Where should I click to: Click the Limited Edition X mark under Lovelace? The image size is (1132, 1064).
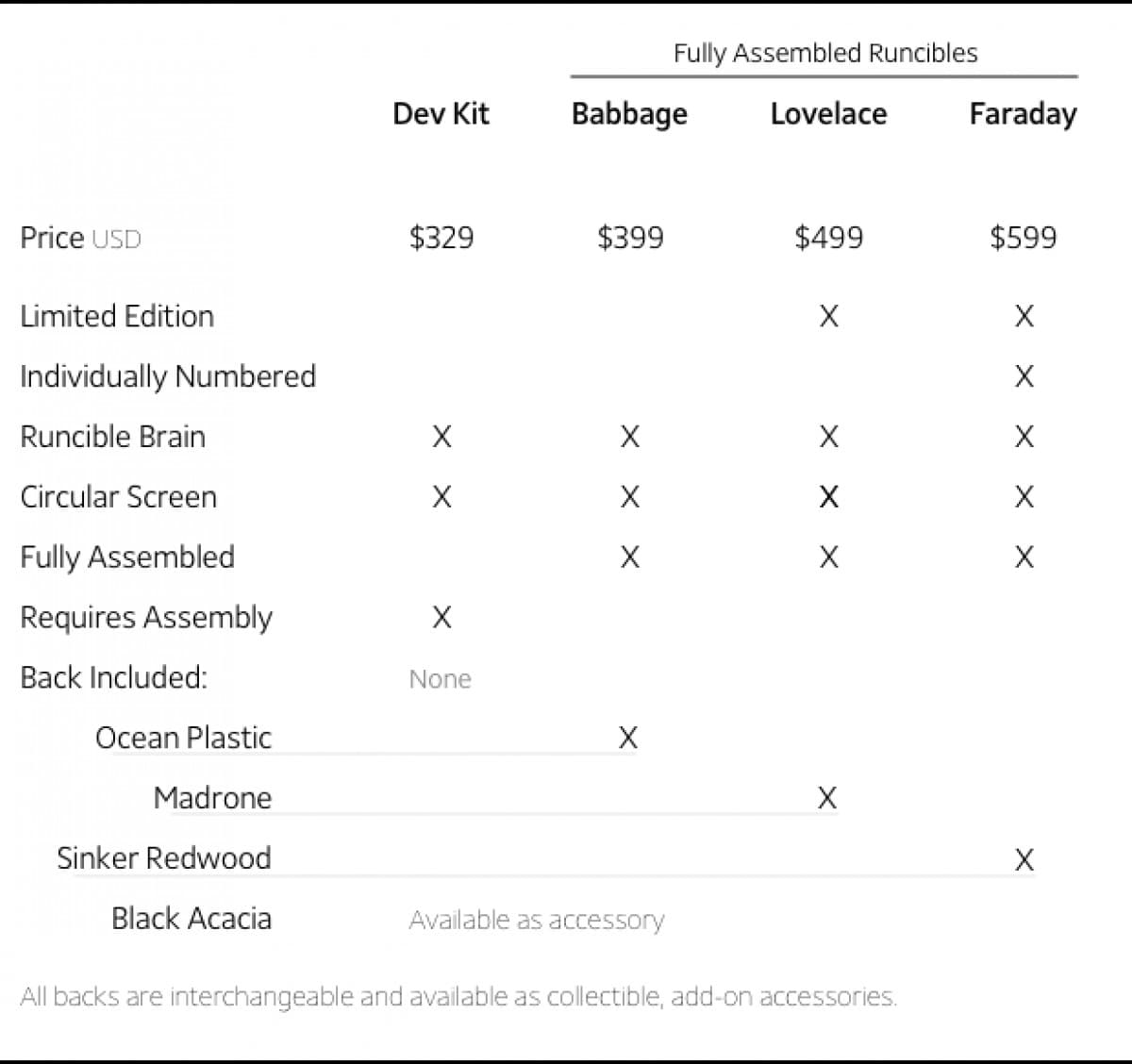[x=828, y=316]
